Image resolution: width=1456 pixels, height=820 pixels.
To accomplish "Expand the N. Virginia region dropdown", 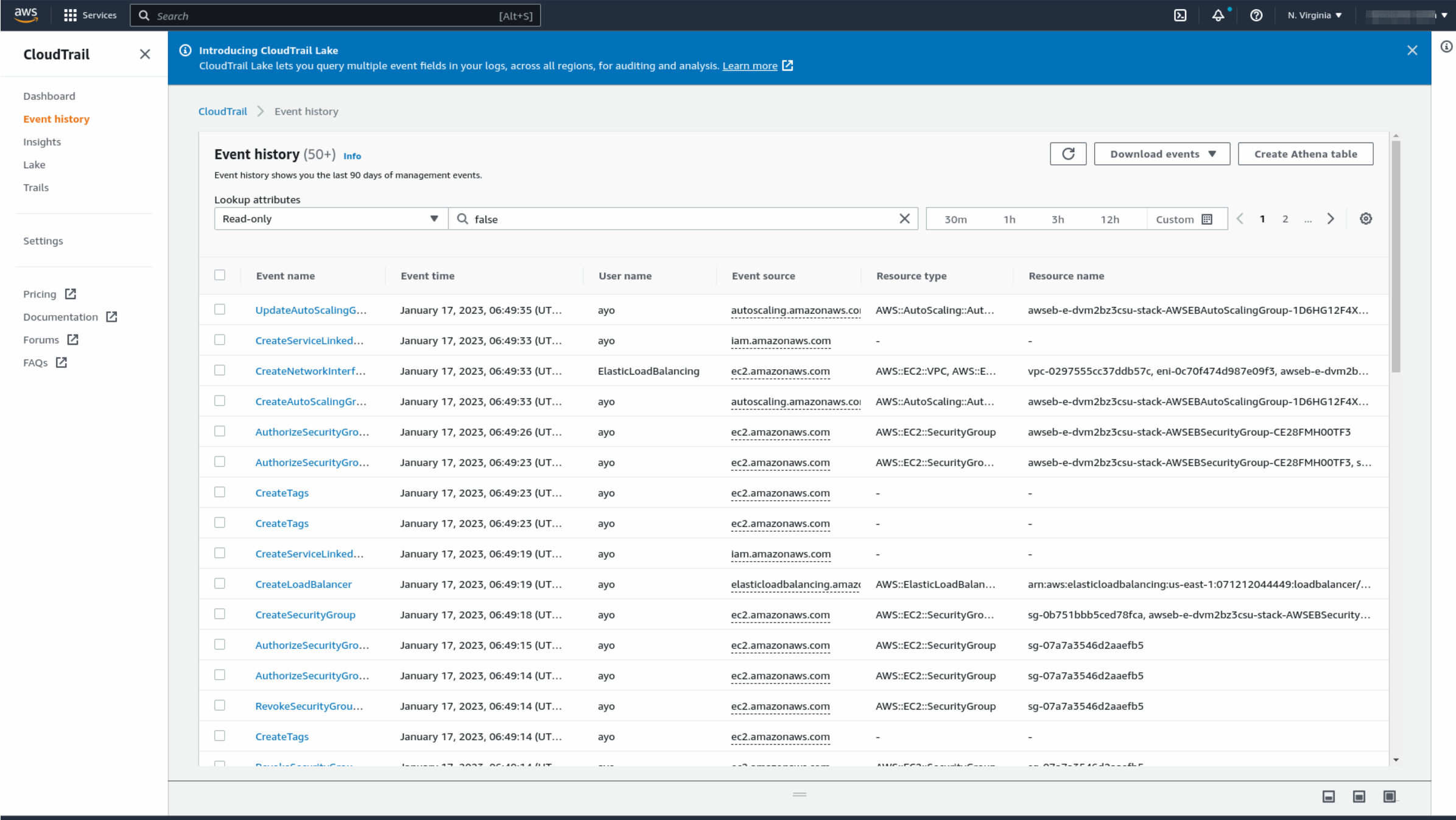I will point(1312,15).
